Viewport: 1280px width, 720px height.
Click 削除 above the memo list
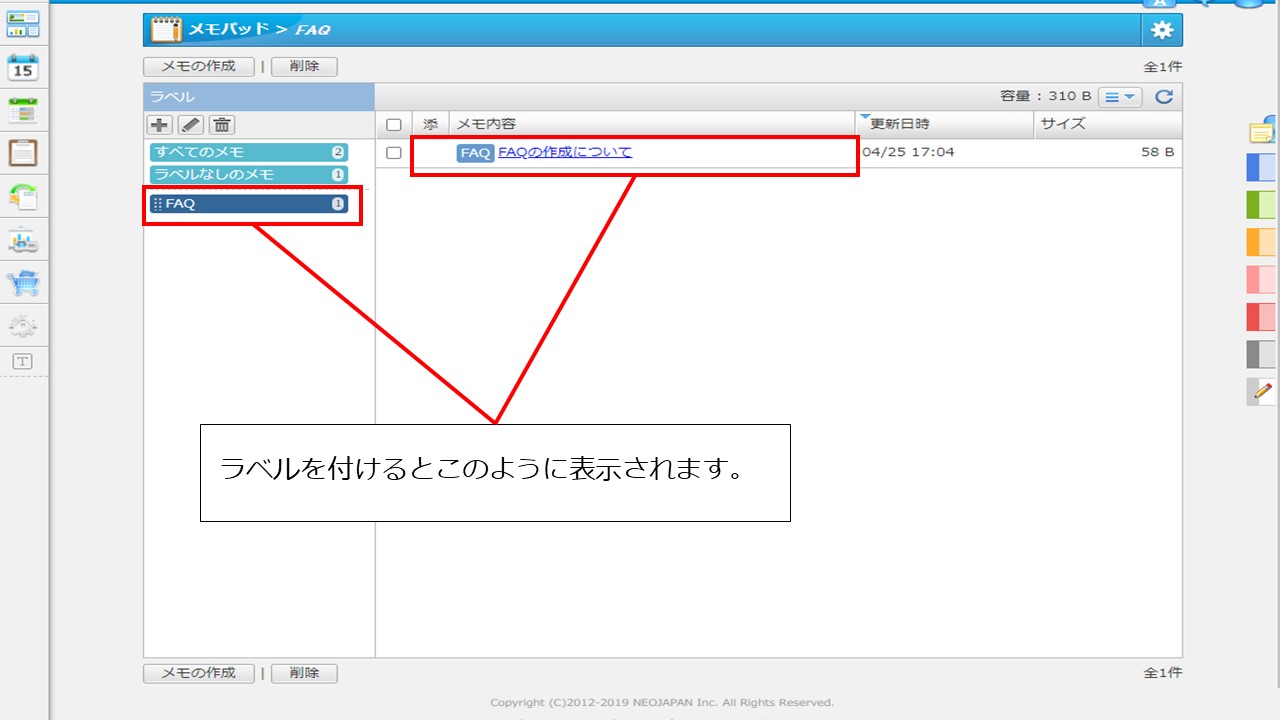pos(304,67)
